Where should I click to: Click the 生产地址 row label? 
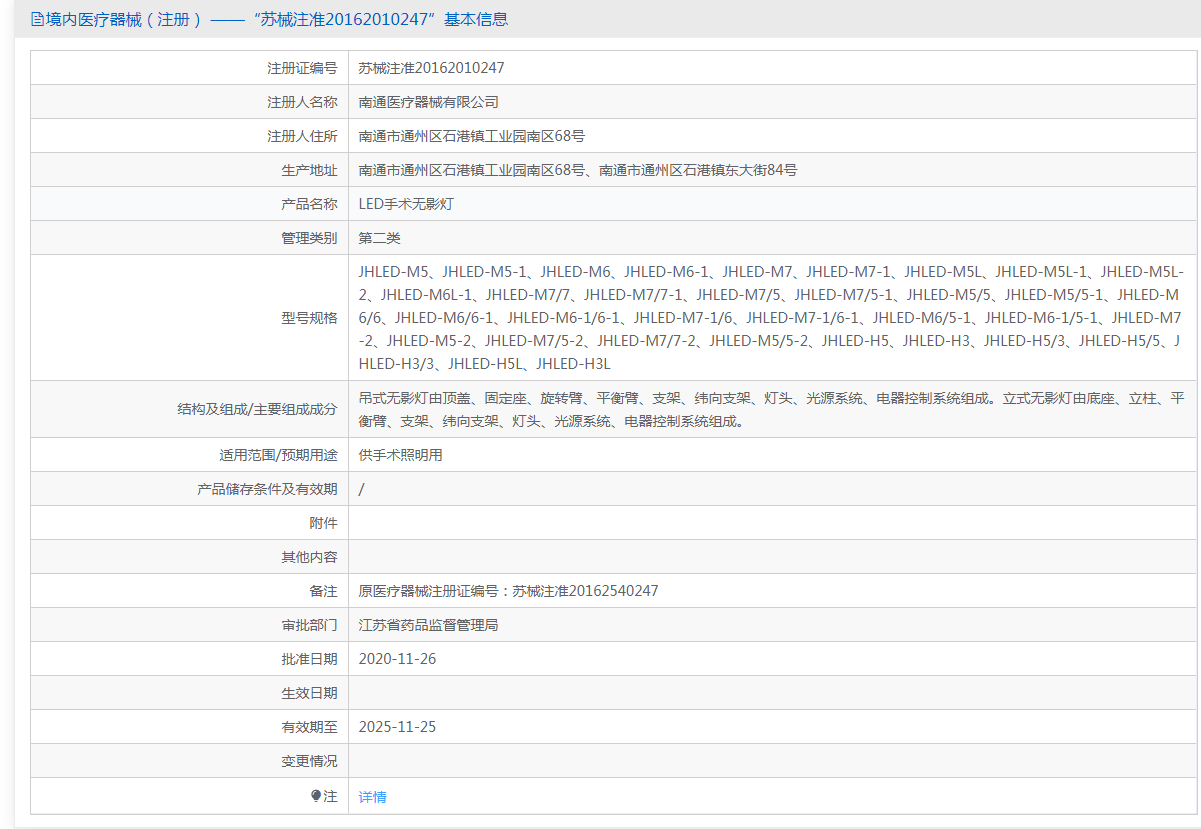(309, 170)
